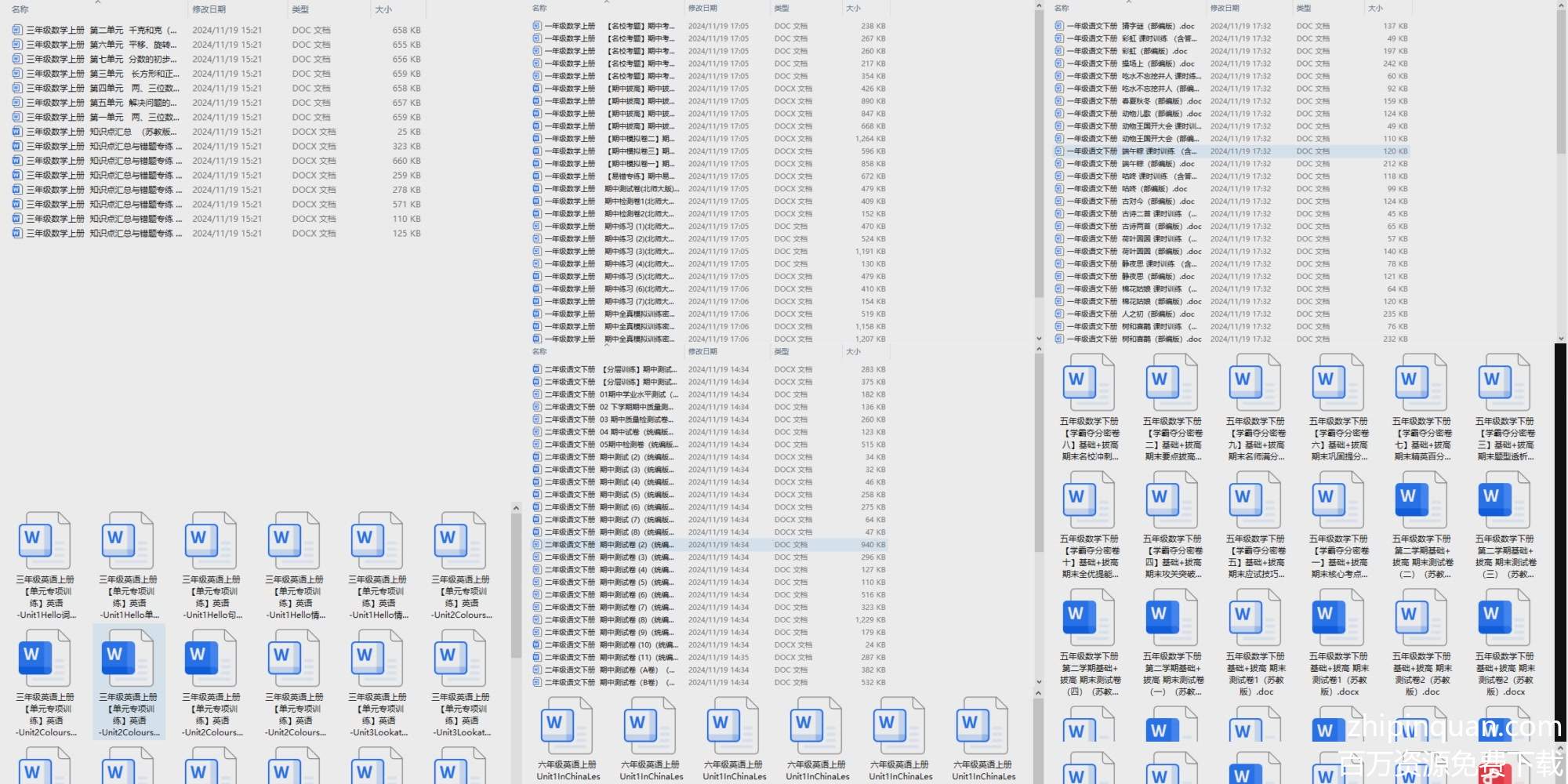Open 三年级数学上册 第七单元 分数的初步 file icon

(17, 59)
